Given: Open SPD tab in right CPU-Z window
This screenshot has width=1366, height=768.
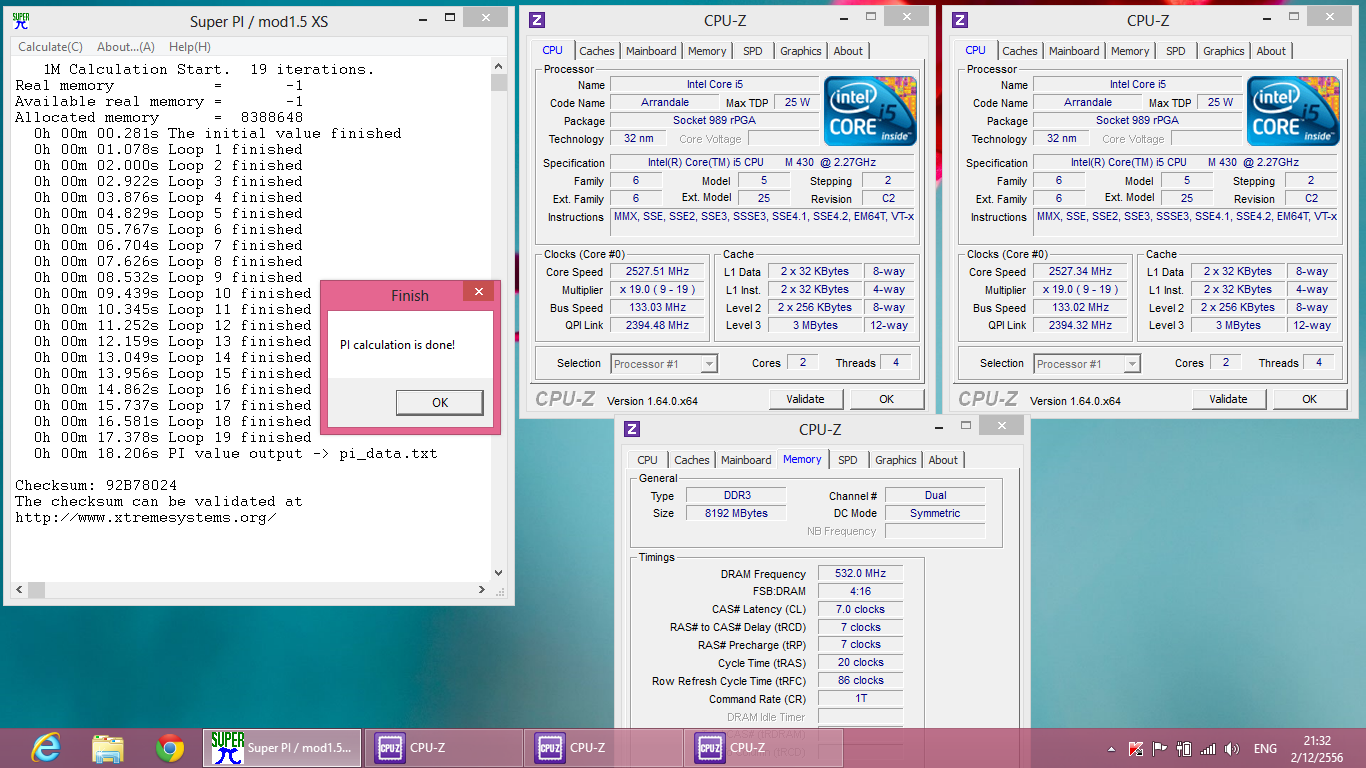Looking at the screenshot, I should click(x=1176, y=51).
